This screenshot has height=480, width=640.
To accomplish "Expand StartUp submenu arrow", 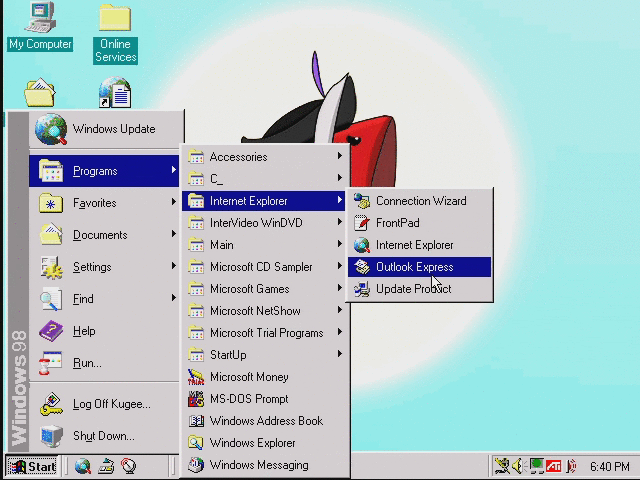I will (x=340, y=354).
